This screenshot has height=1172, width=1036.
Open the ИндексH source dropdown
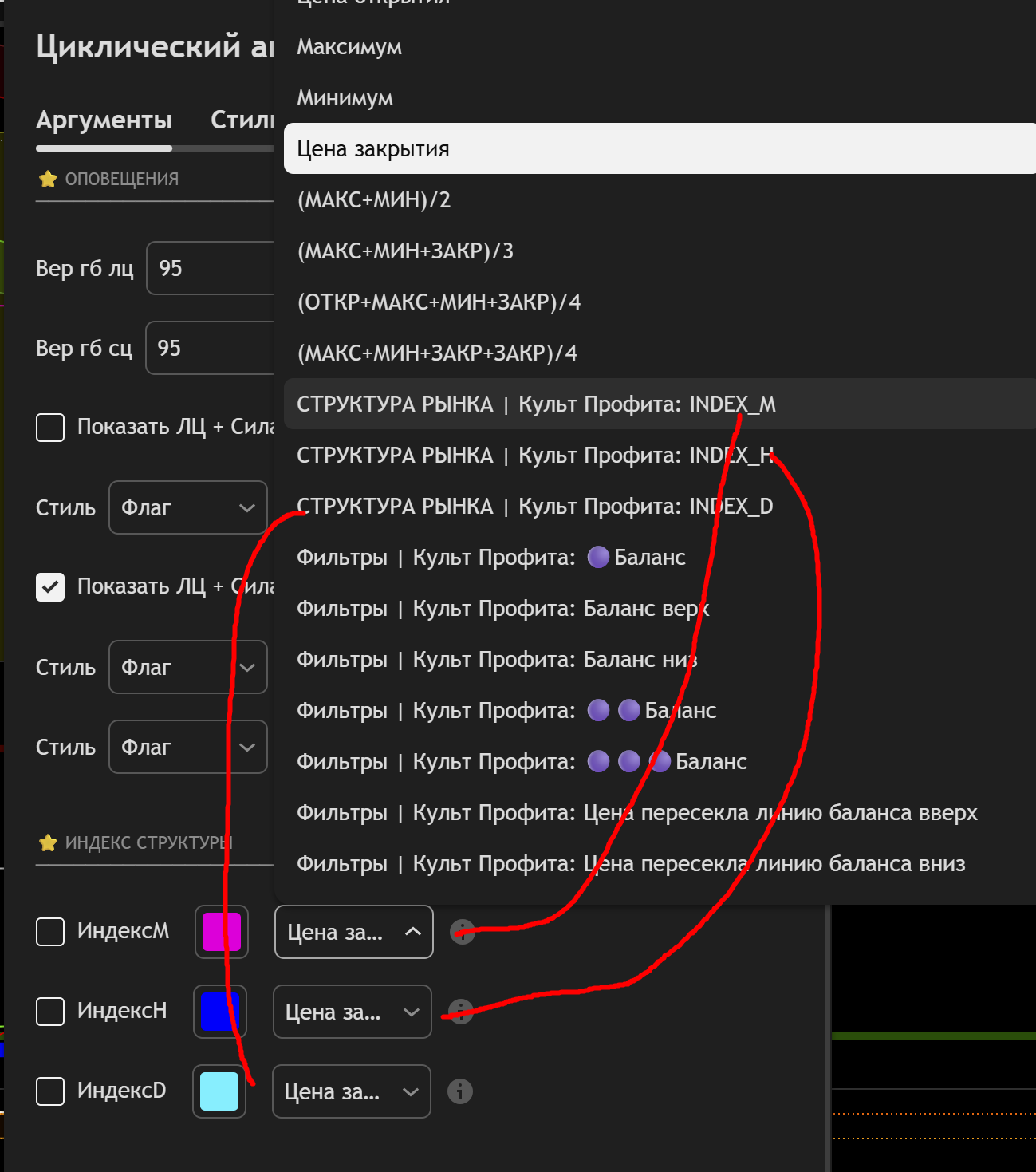352,1012
